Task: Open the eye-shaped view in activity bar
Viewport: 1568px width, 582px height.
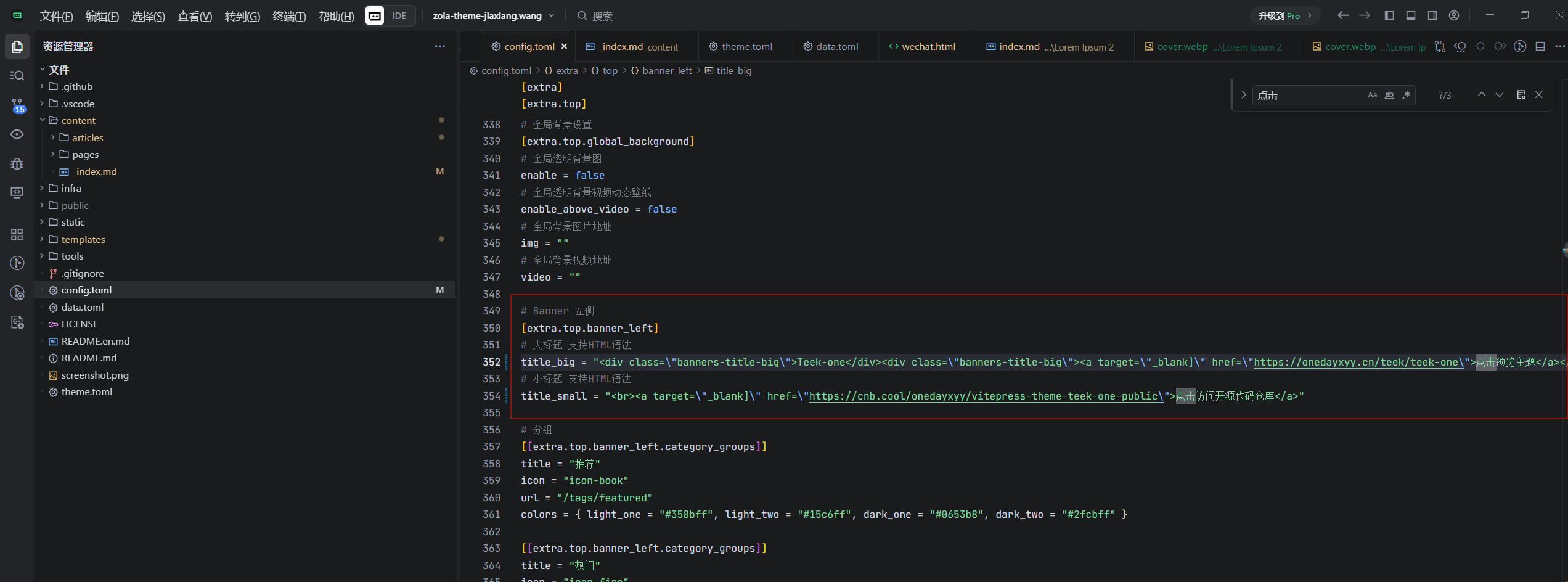Action: (x=17, y=134)
